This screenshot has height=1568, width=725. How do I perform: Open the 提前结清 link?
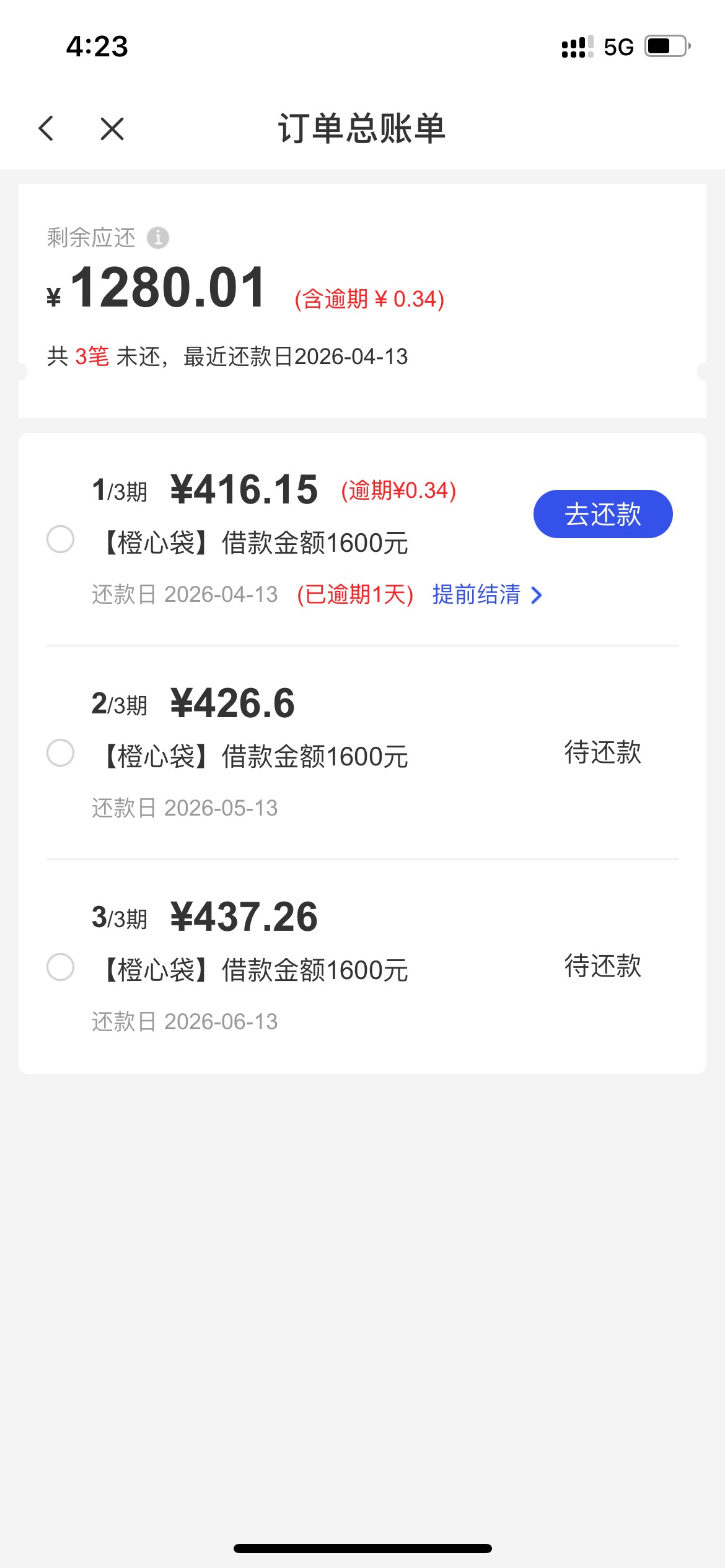(x=476, y=595)
